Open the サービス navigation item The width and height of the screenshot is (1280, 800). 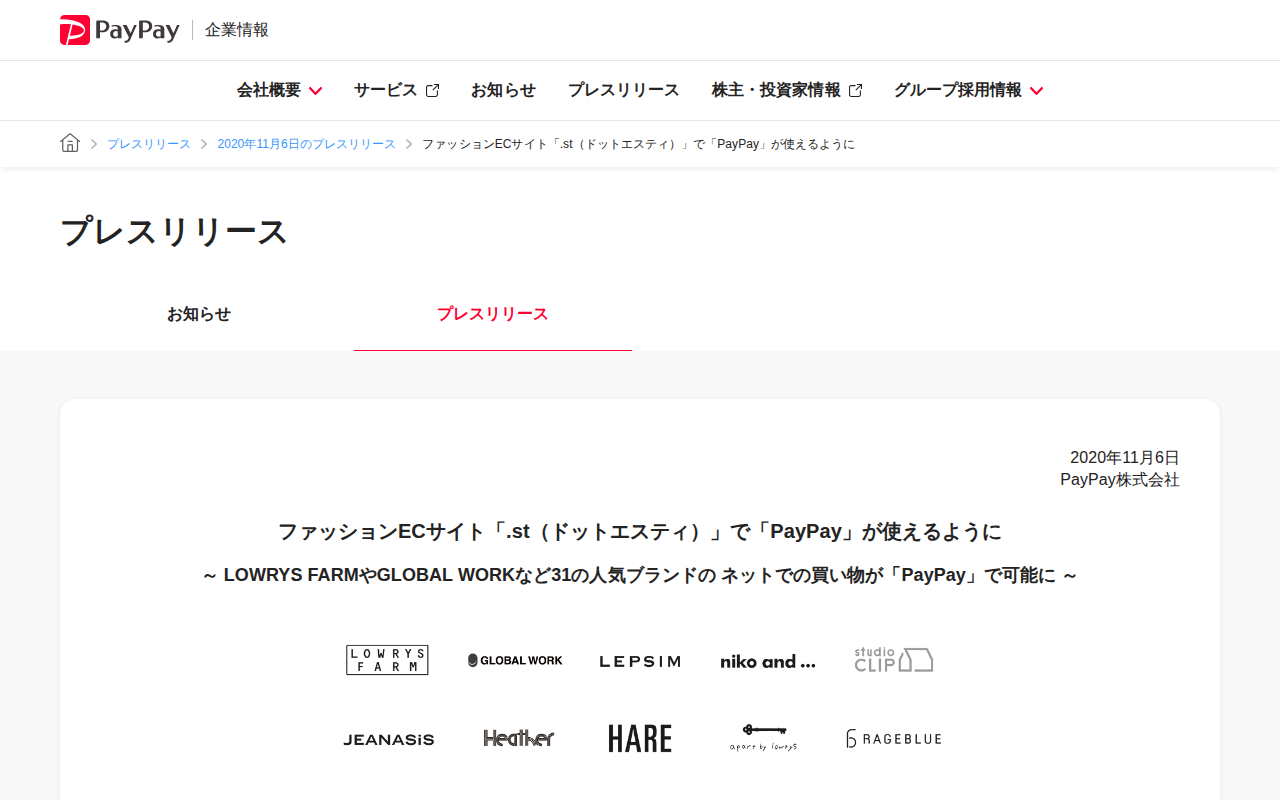coord(396,90)
